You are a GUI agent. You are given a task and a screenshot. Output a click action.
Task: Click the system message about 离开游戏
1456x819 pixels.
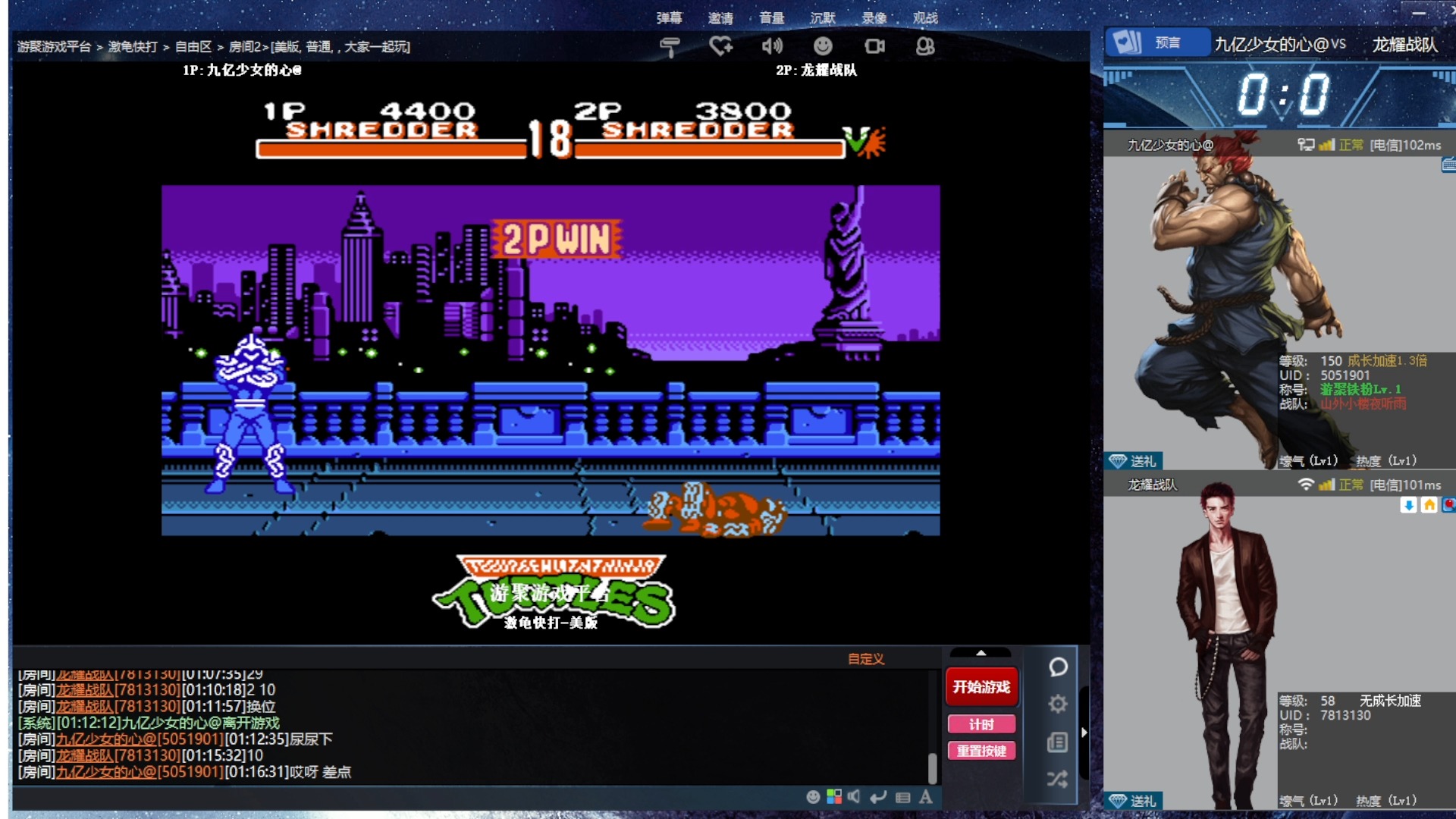pyautogui.click(x=149, y=723)
